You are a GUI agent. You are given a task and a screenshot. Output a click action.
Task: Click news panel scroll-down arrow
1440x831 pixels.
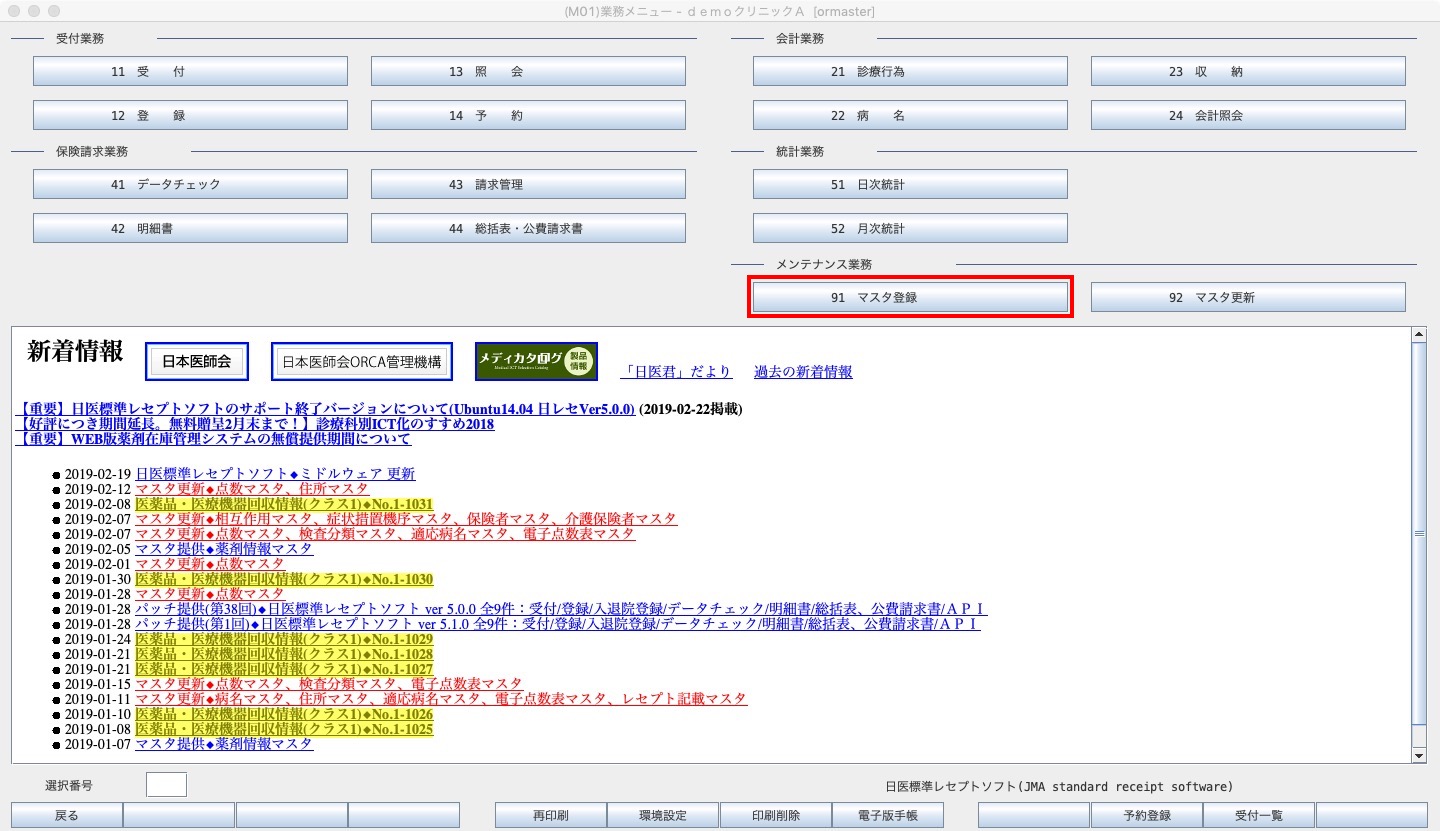point(1419,756)
